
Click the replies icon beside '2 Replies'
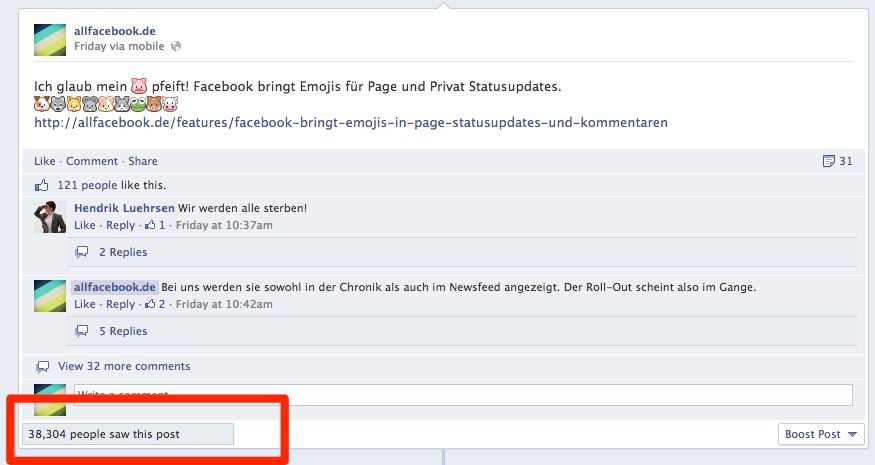(x=82, y=252)
